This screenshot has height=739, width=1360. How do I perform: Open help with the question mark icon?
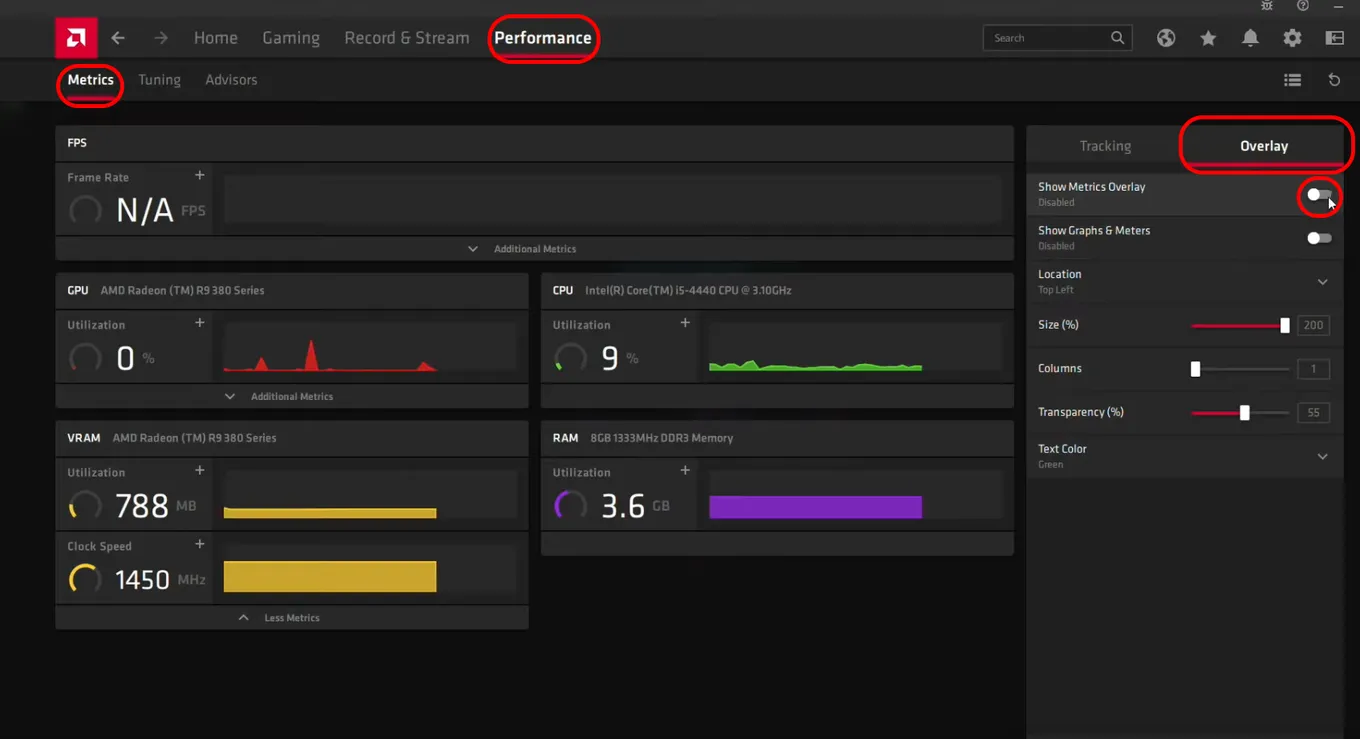(x=1302, y=6)
